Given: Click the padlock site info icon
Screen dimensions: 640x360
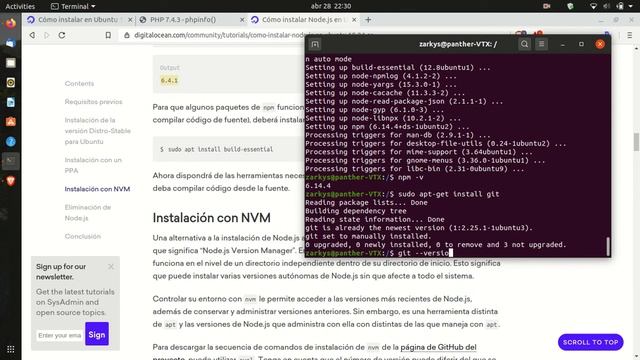Looking at the screenshot, I should point(127,35).
